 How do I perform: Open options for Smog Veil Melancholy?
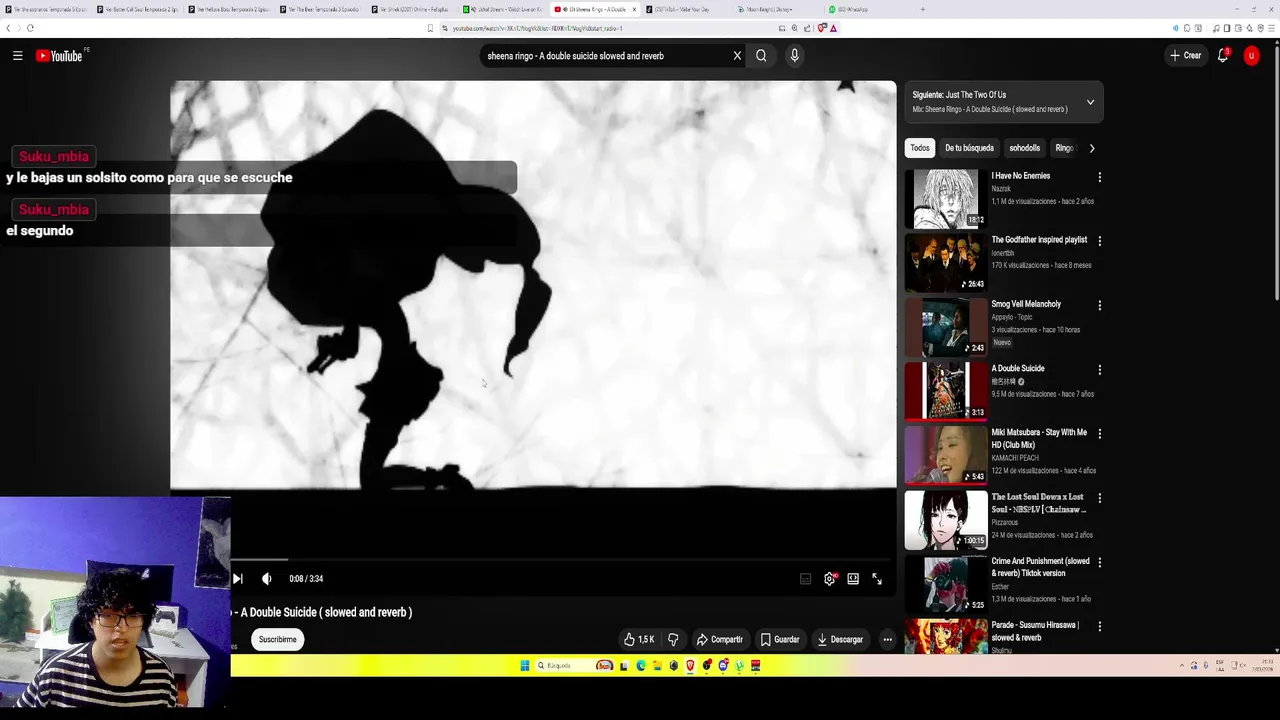1100,305
